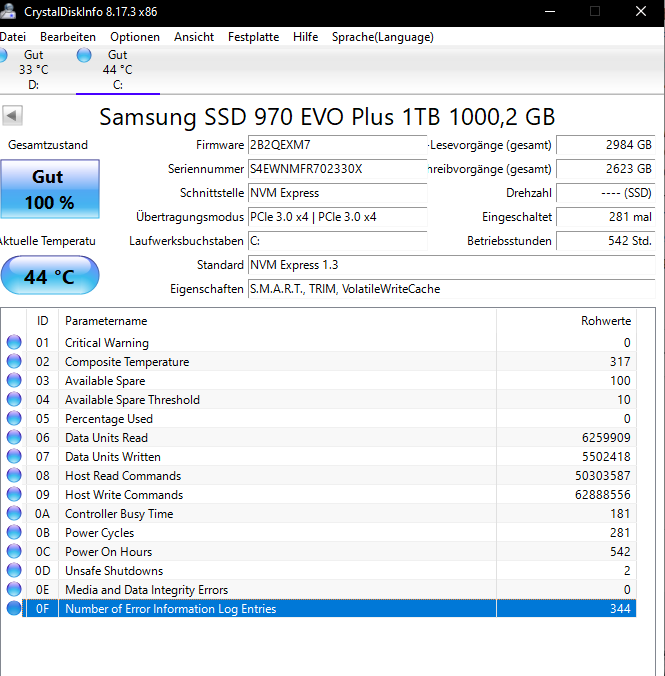Viewport: 665px width, 676px height.
Task: Click the Standard field NVM Express 1.3
Action: click(452, 265)
